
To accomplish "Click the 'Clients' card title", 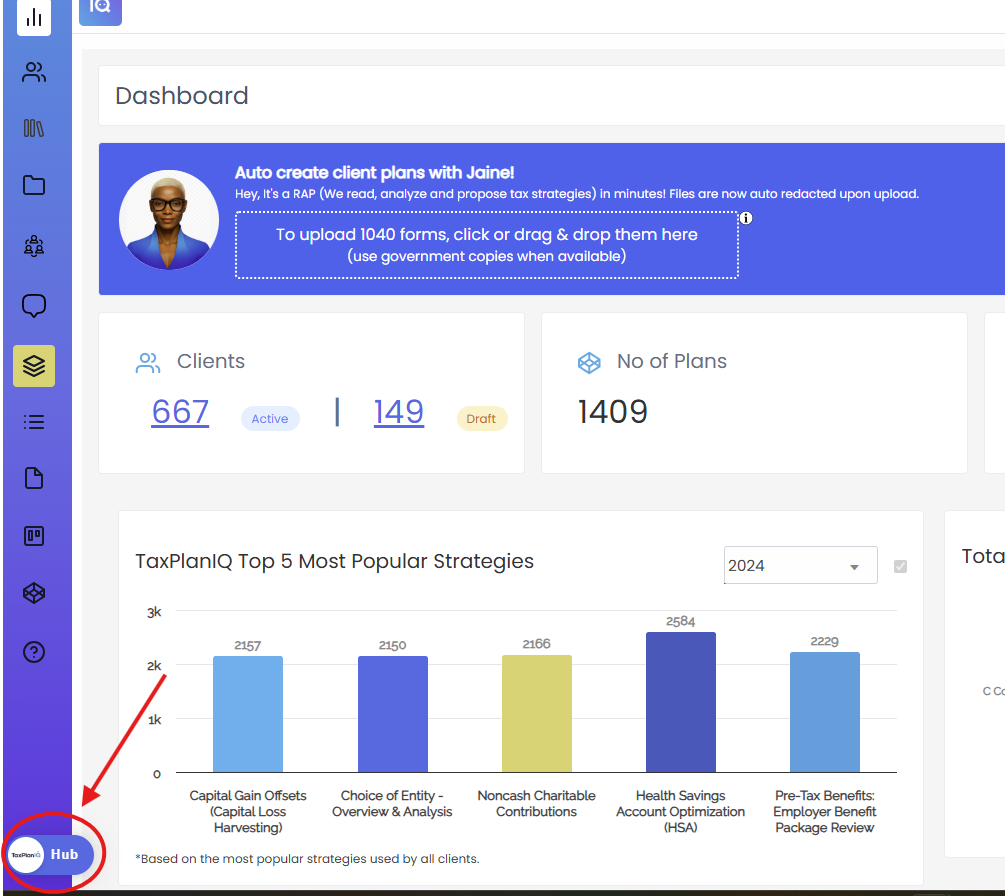I will pyautogui.click(x=211, y=361).
